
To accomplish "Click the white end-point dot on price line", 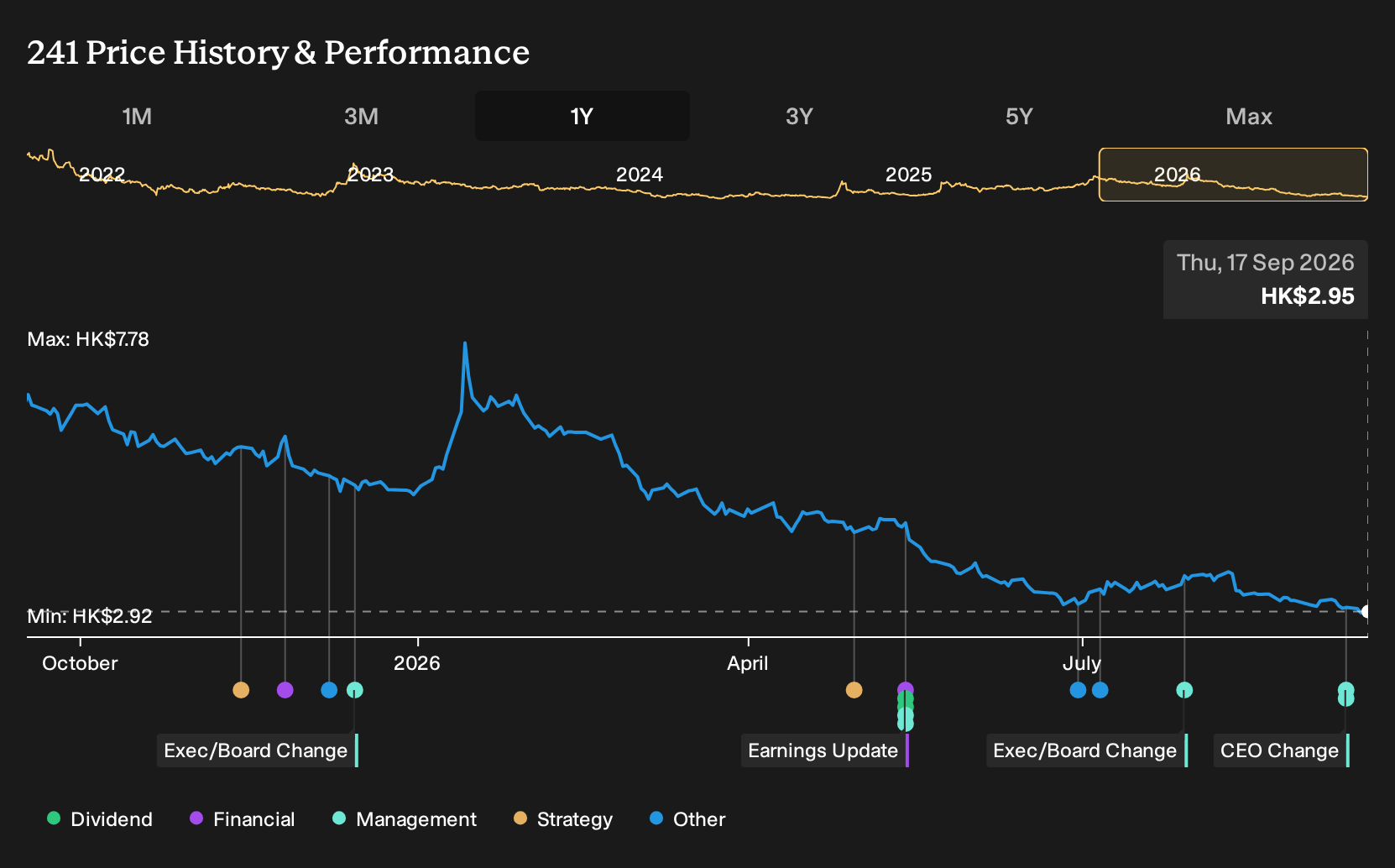I will tap(1366, 611).
